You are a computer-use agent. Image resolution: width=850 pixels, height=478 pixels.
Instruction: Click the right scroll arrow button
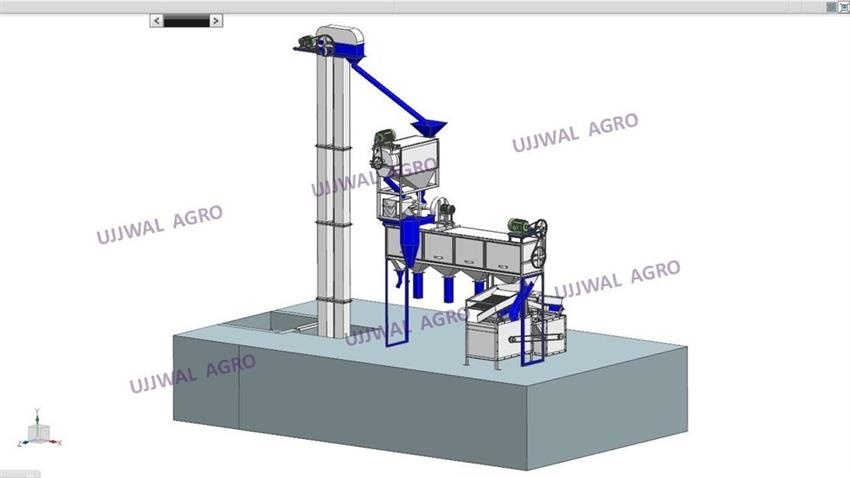pyautogui.click(x=217, y=20)
